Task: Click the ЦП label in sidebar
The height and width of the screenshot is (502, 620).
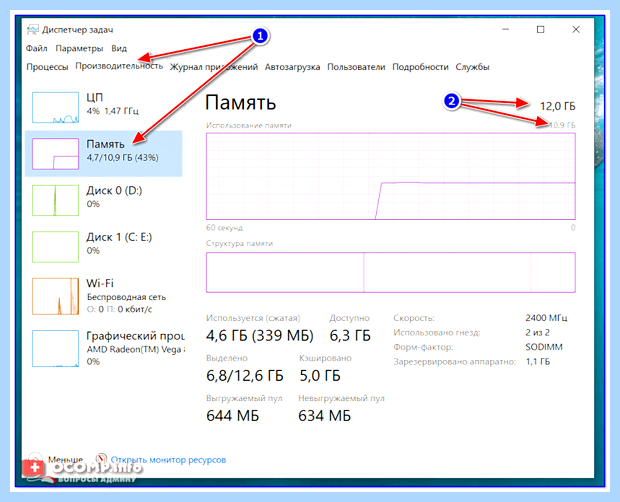Action: click(95, 97)
